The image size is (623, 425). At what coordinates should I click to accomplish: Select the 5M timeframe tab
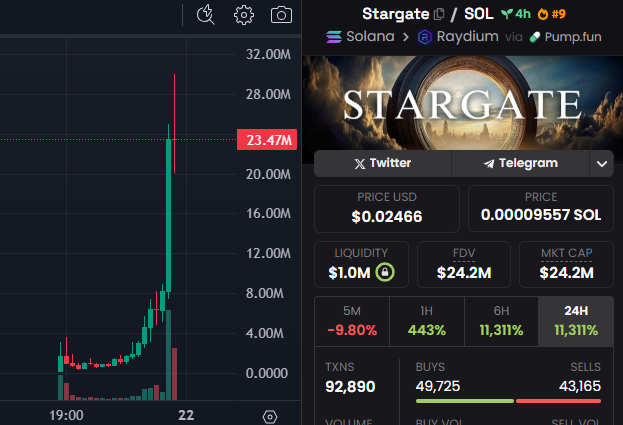[x=352, y=321]
